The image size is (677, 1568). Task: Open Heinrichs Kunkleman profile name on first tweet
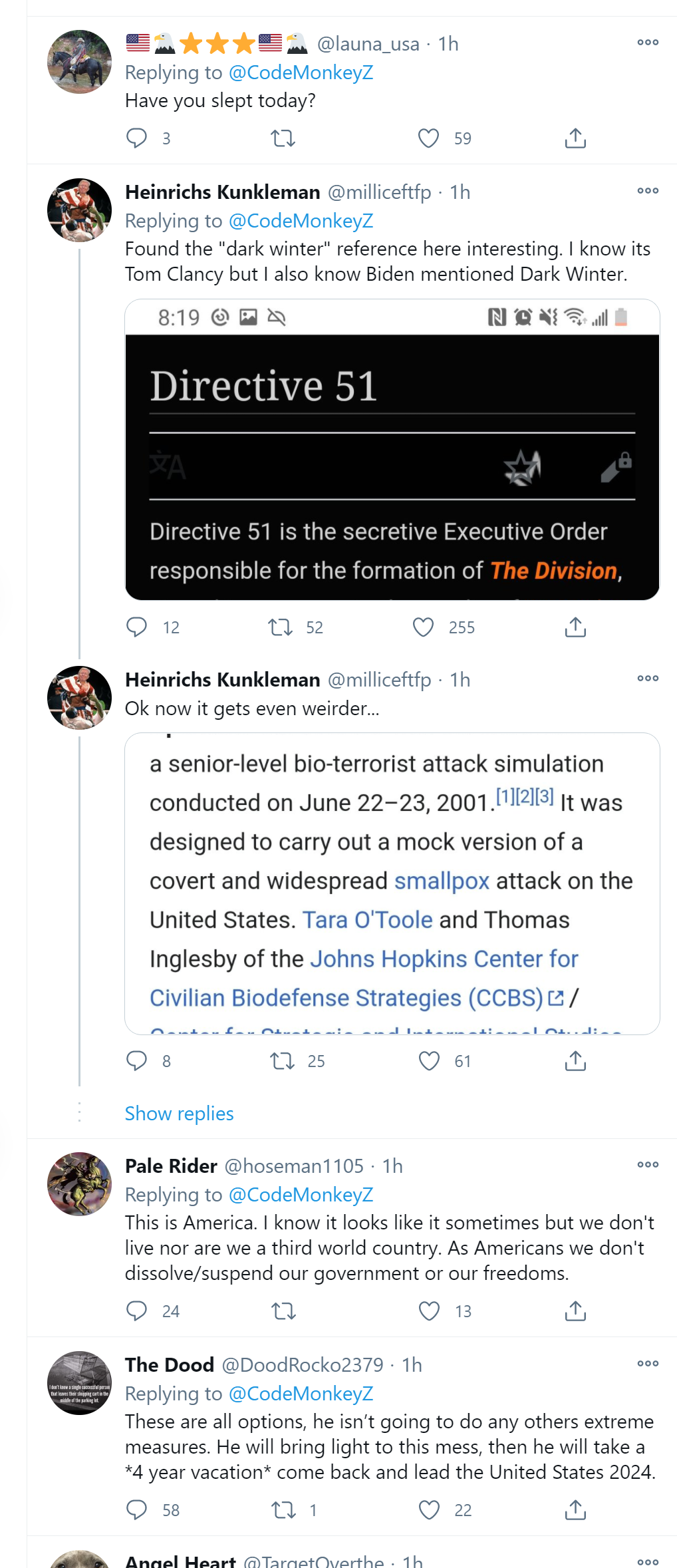[x=223, y=192]
